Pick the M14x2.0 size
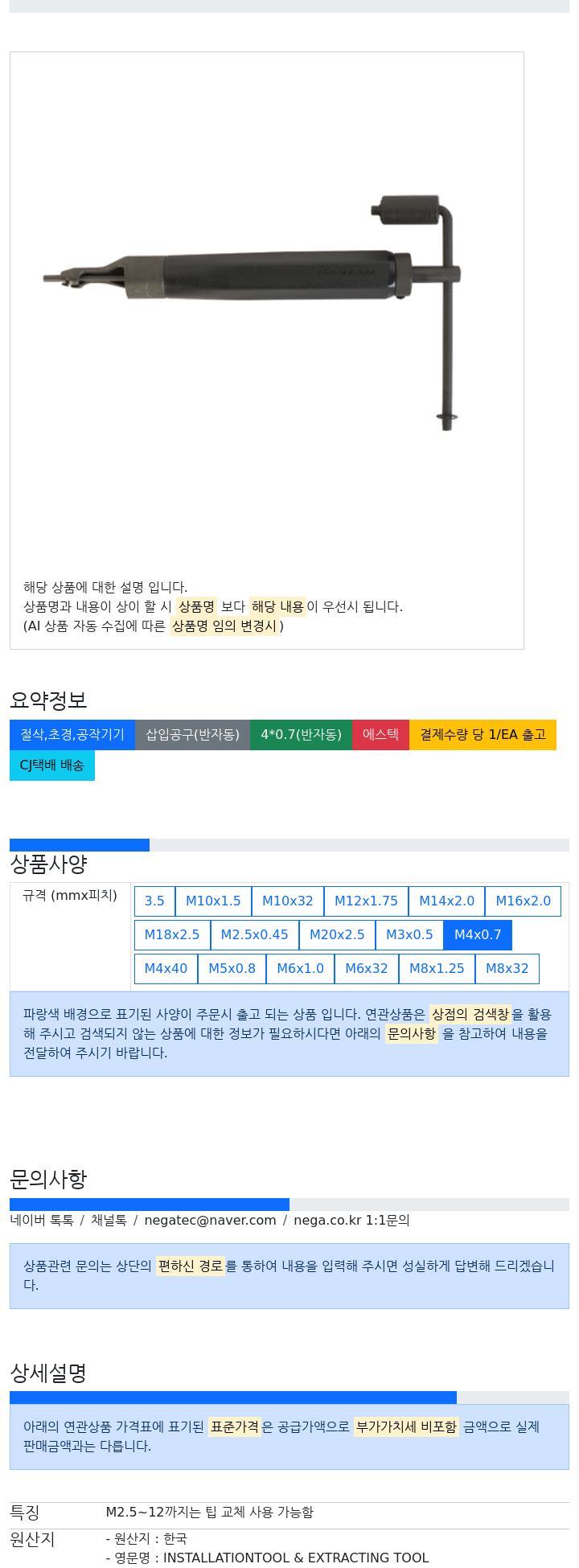579x1568 pixels. click(446, 901)
